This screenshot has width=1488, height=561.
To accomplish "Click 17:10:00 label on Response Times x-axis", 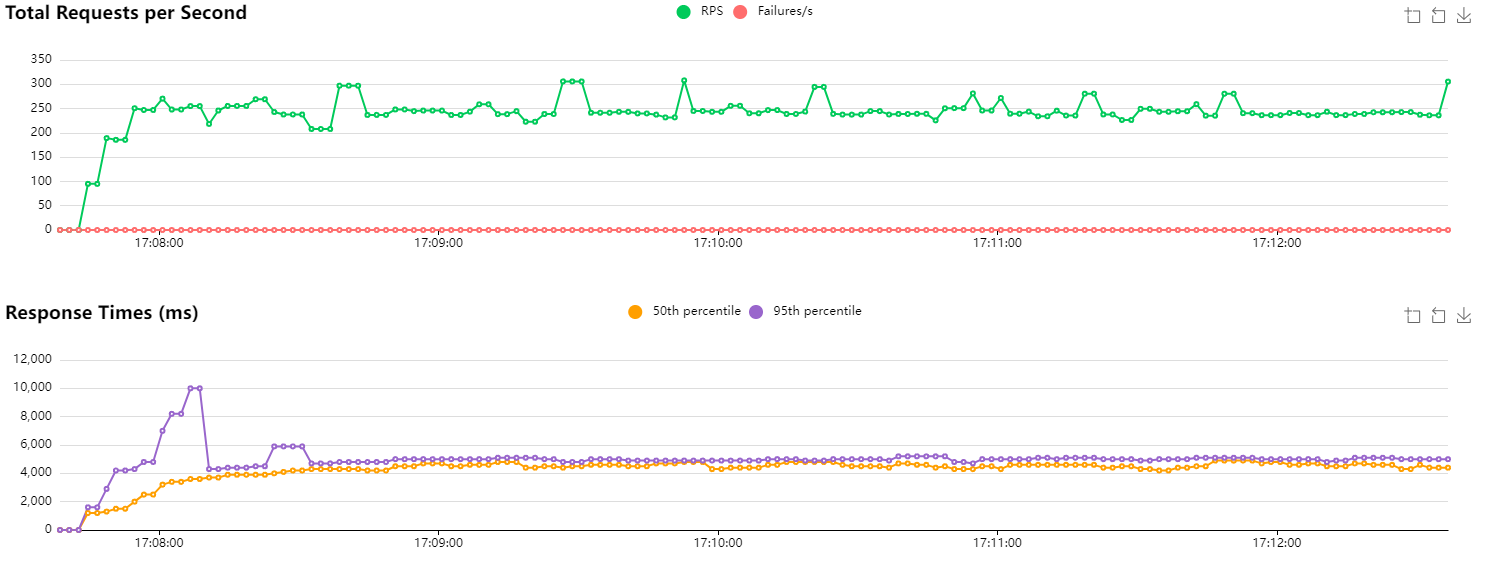I will pyautogui.click(x=718, y=544).
